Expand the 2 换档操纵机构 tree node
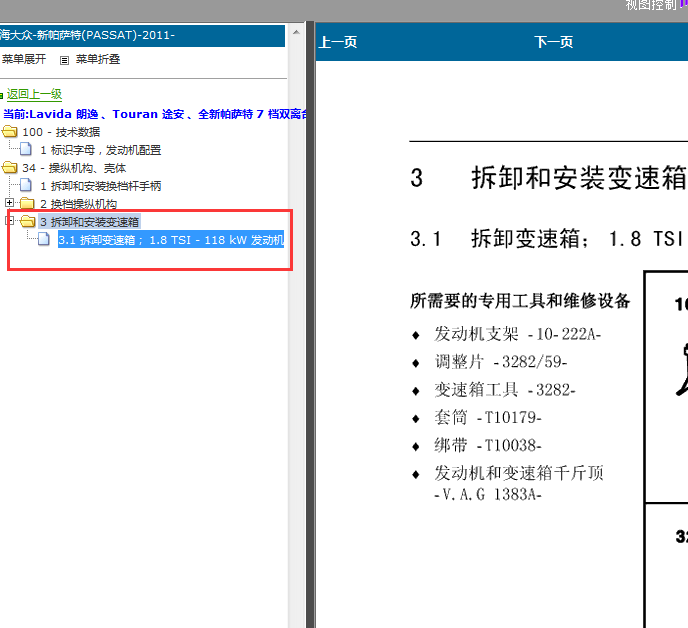The height and width of the screenshot is (628, 688). (x=9, y=202)
